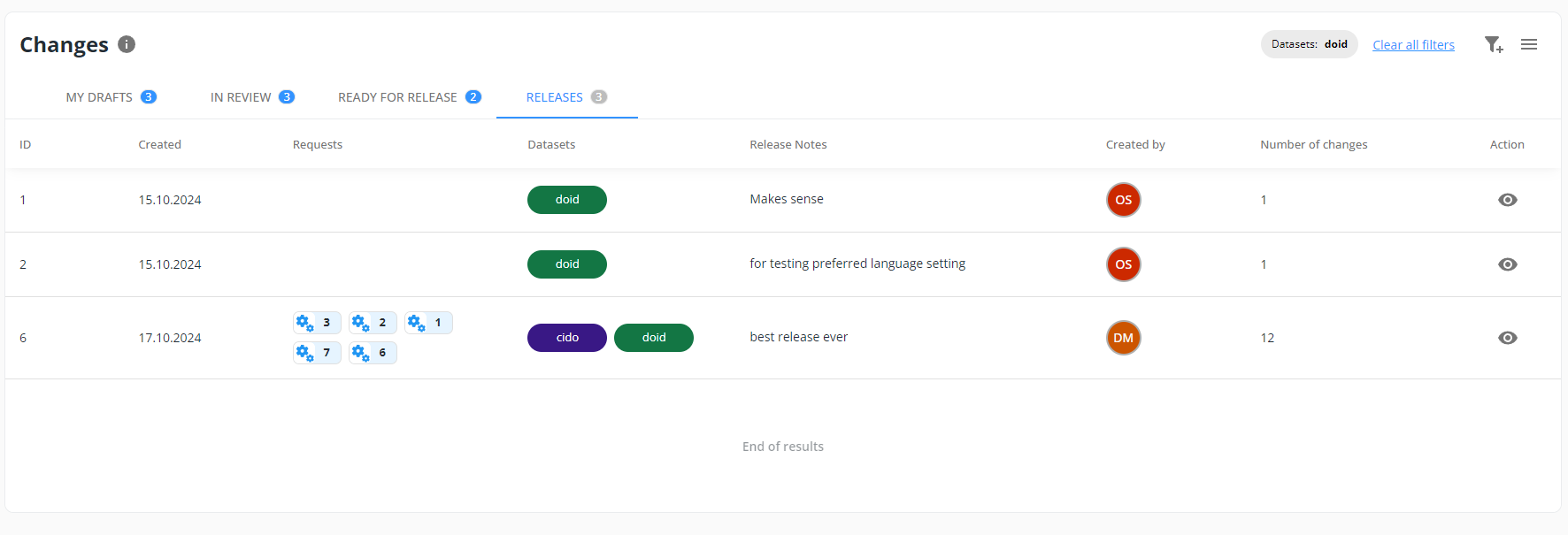Click the DM creator avatar
This screenshot has height=535, width=1568.
coord(1124,338)
